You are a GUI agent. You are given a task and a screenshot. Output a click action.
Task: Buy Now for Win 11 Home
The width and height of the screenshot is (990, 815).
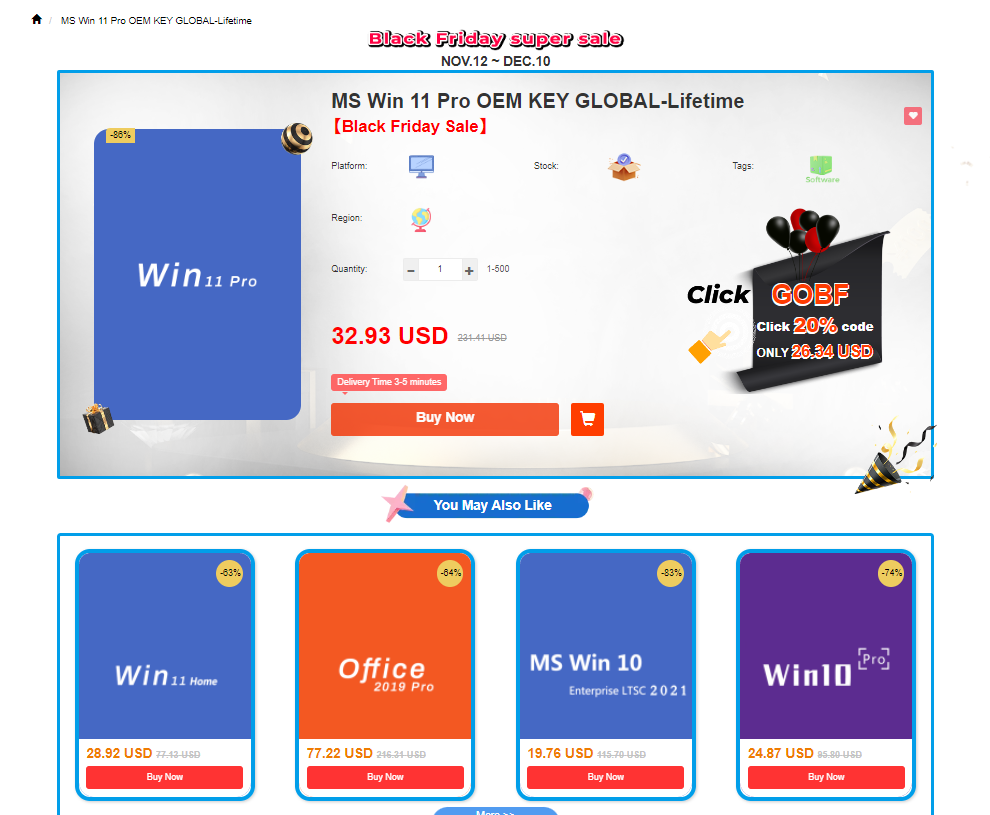click(164, 777)
